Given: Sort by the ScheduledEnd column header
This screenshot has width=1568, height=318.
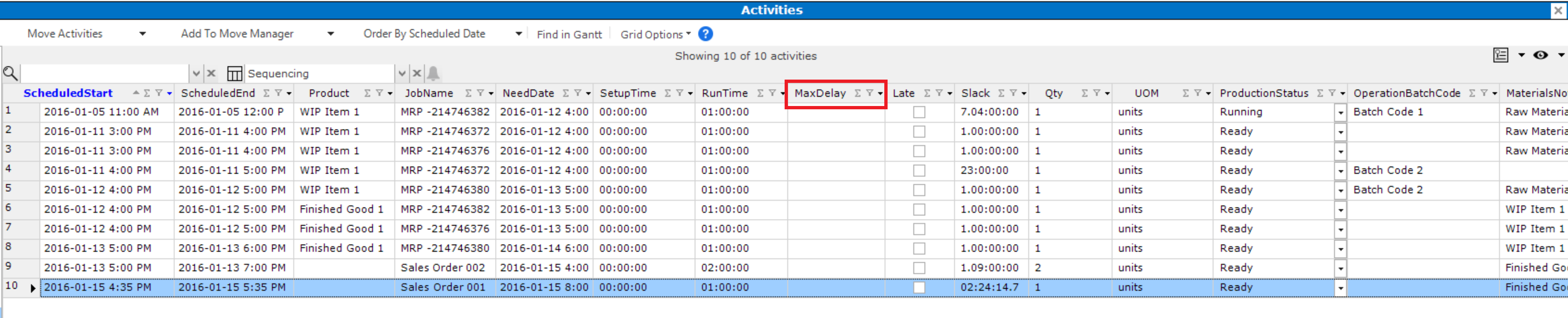Looking at the screenshot, I should point(218,93).
